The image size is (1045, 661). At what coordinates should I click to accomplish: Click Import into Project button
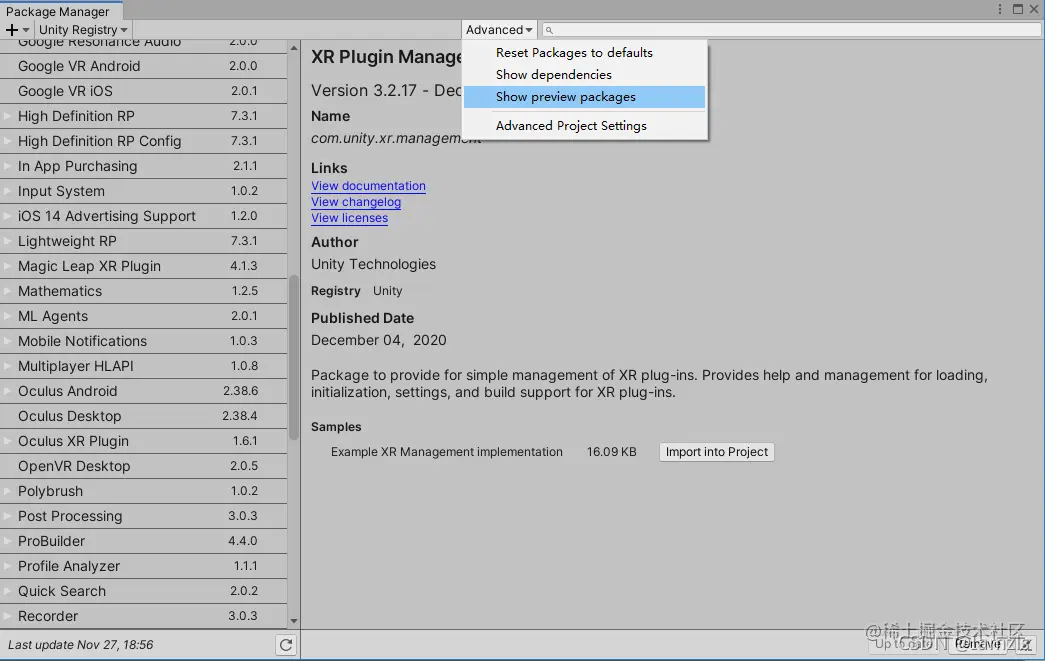tap(716, 452)
